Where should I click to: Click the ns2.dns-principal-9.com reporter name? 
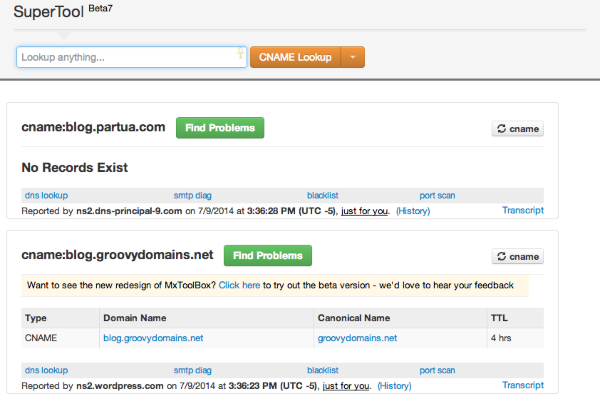[x=129, y=211]
